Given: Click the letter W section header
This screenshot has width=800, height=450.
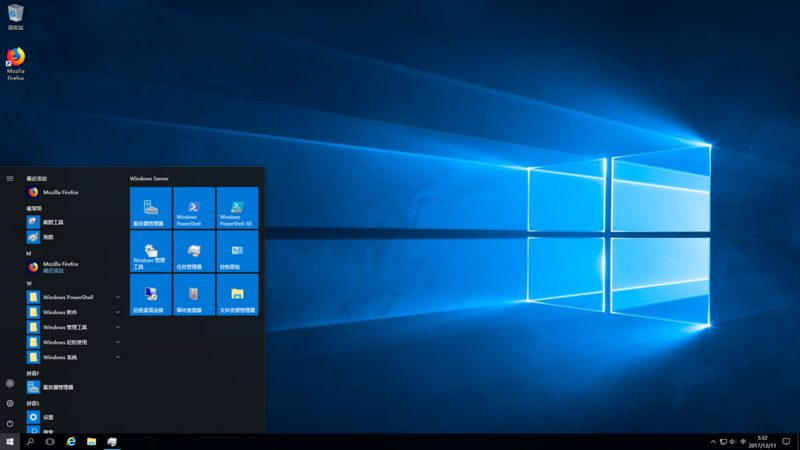Looking at the screenshot, I should point(29,284).
